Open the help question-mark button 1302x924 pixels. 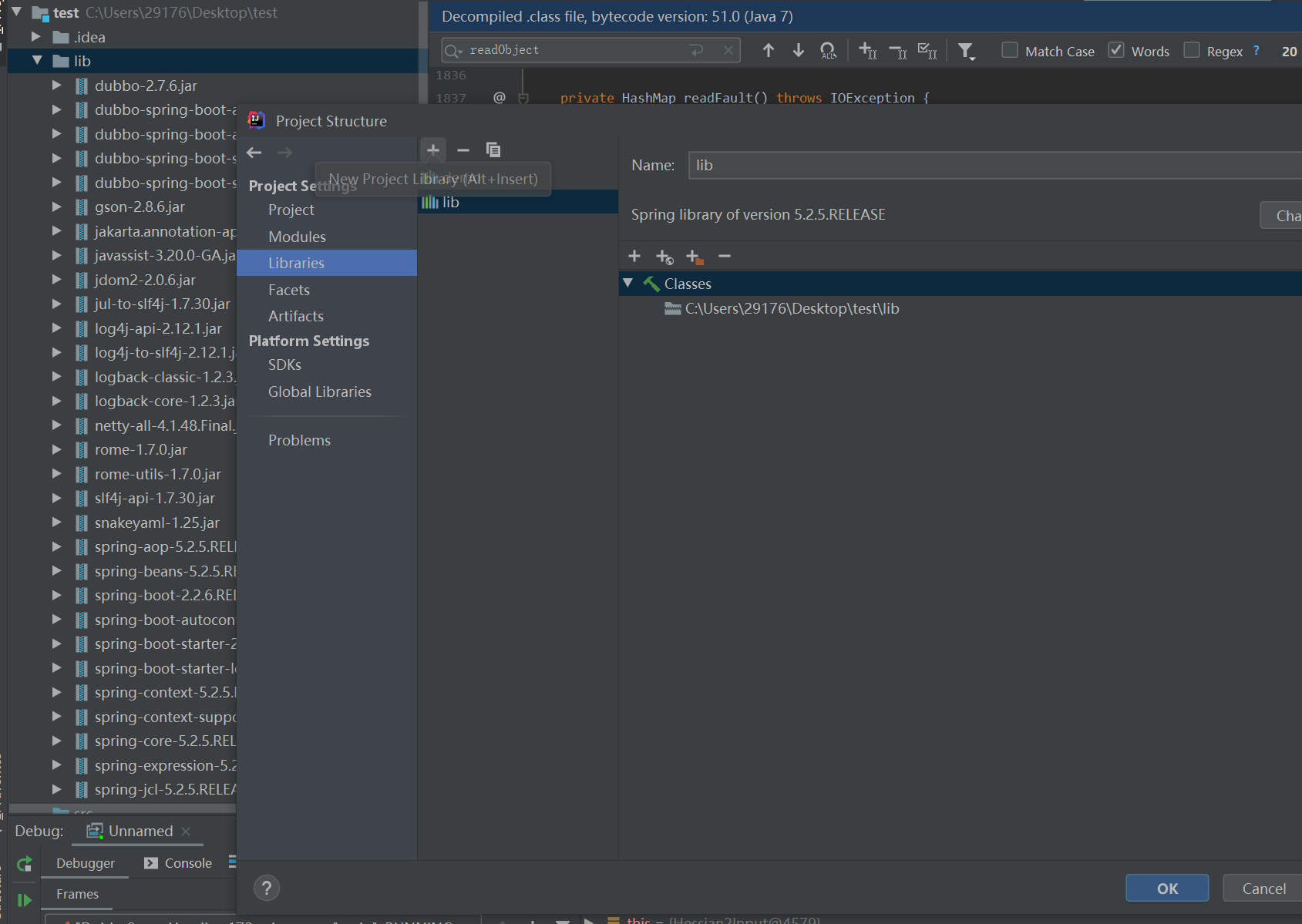click(x=267, y=888)
